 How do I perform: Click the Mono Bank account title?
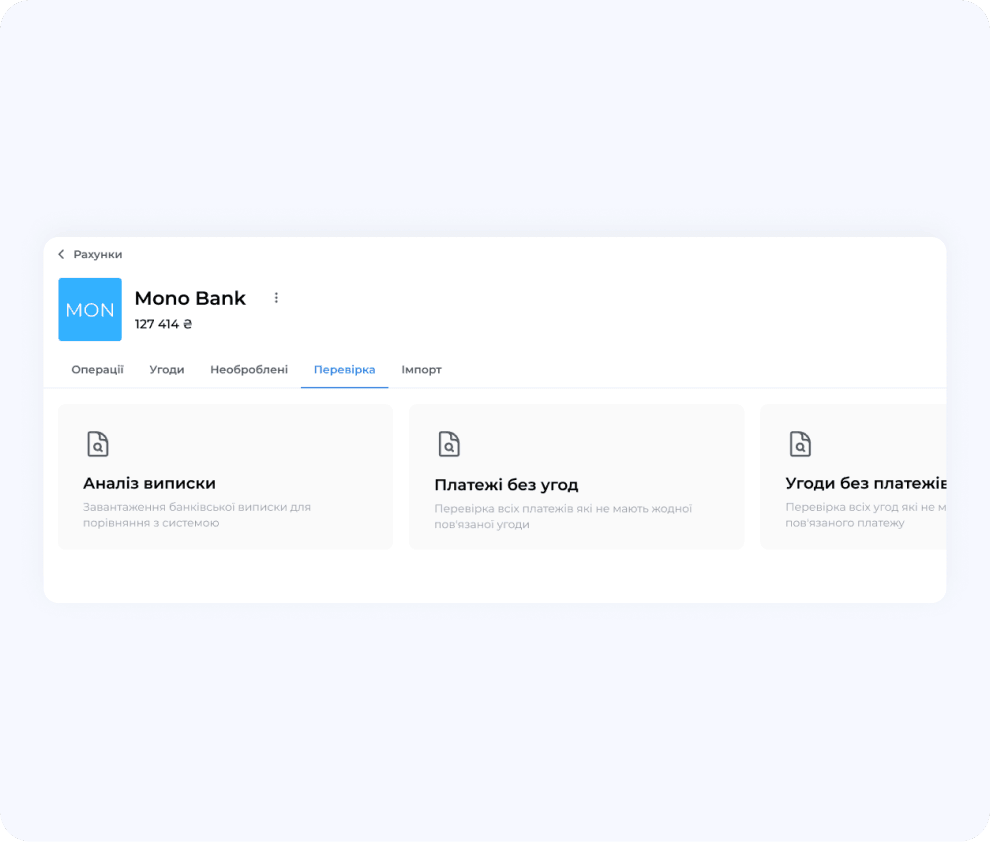(190, 298)
